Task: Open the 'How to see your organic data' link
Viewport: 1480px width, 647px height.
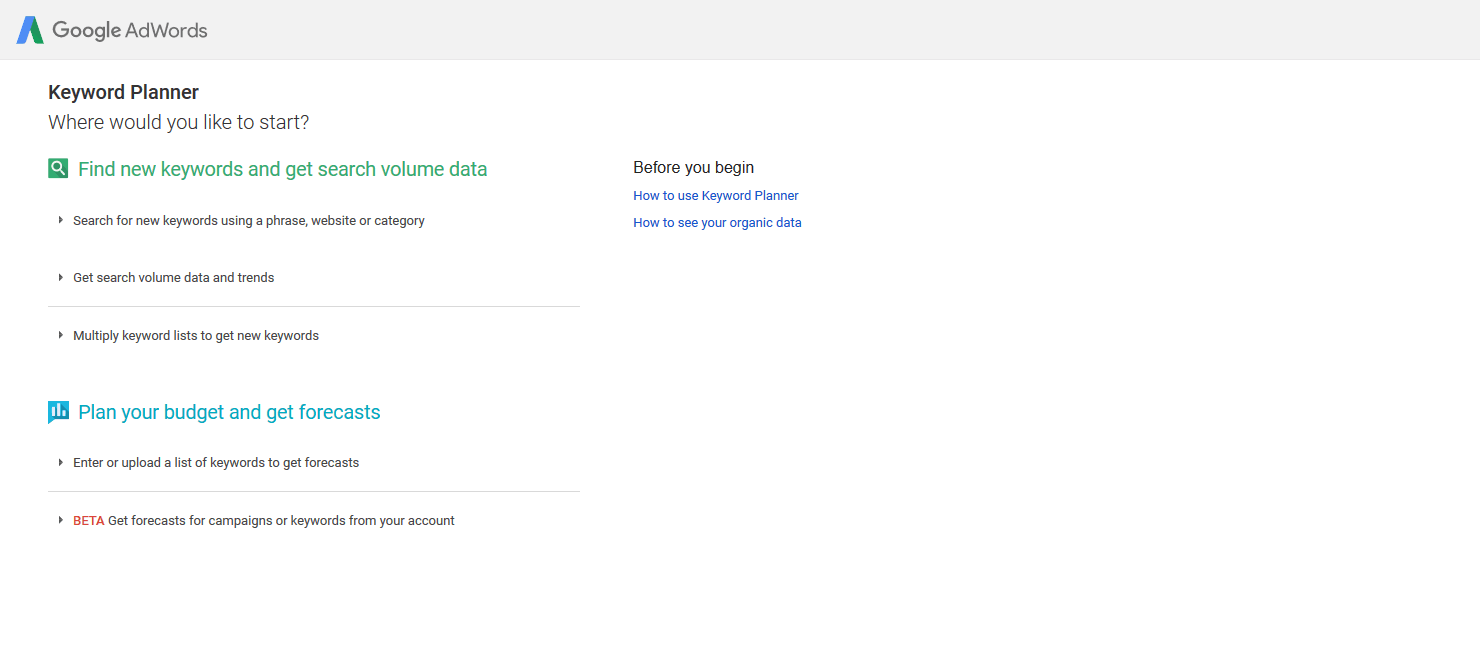Action: tap(717, 222)
